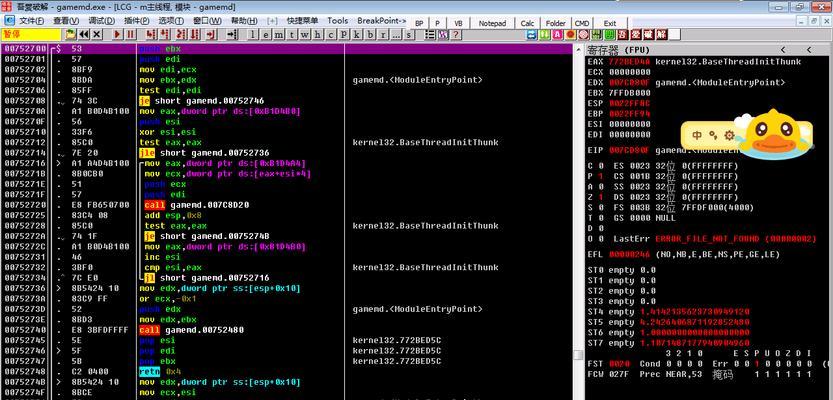Viewport: 833px width, 400px height.
Task: Click the dark red 爱 icon
Action: [635, 35]
